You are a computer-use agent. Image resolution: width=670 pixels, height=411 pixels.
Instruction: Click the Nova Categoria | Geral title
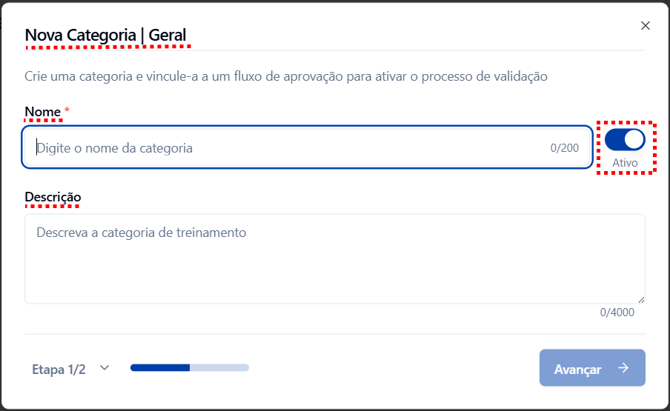click(105, 37)
